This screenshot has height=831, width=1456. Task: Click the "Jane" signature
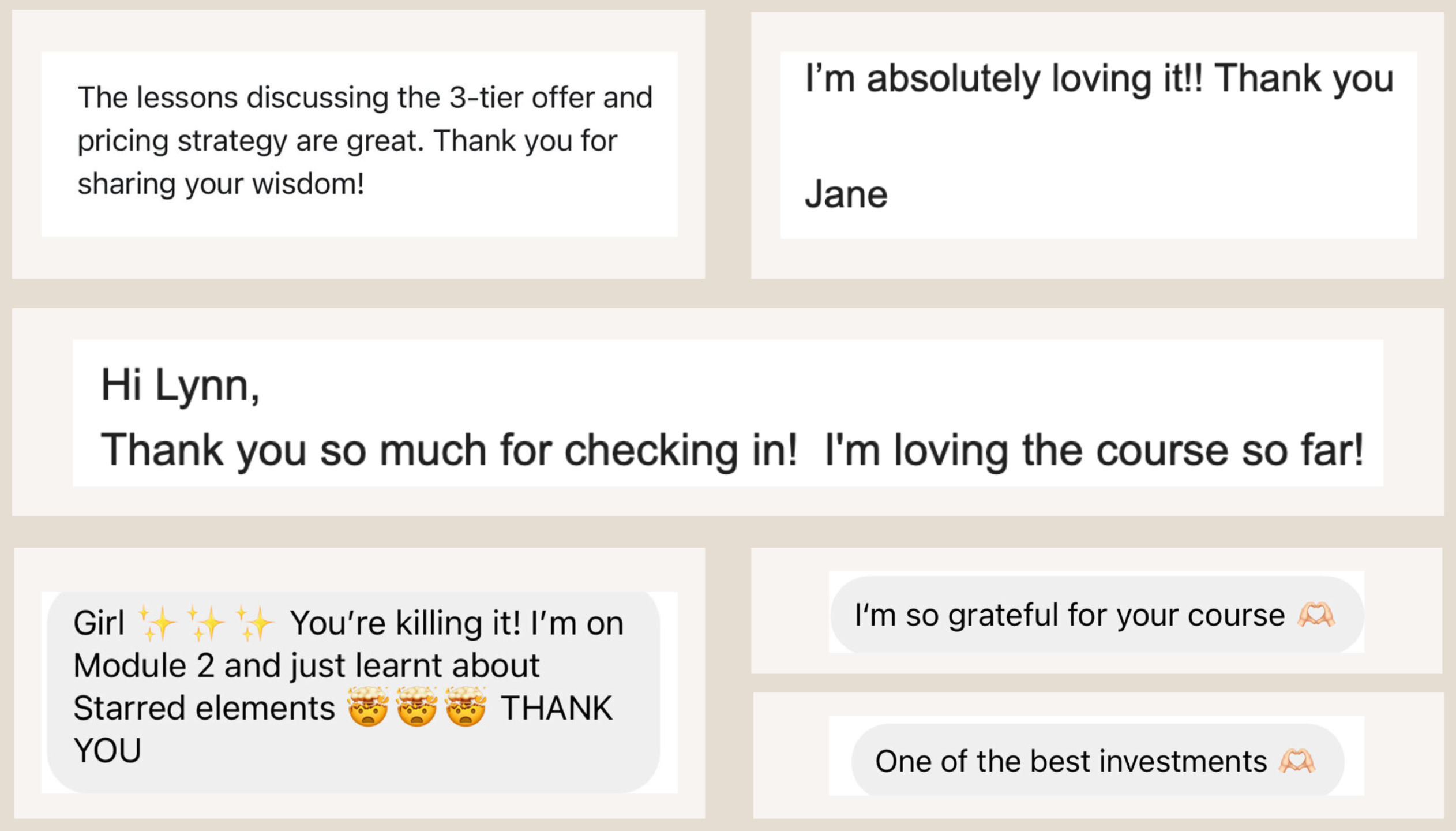[846, 194]
